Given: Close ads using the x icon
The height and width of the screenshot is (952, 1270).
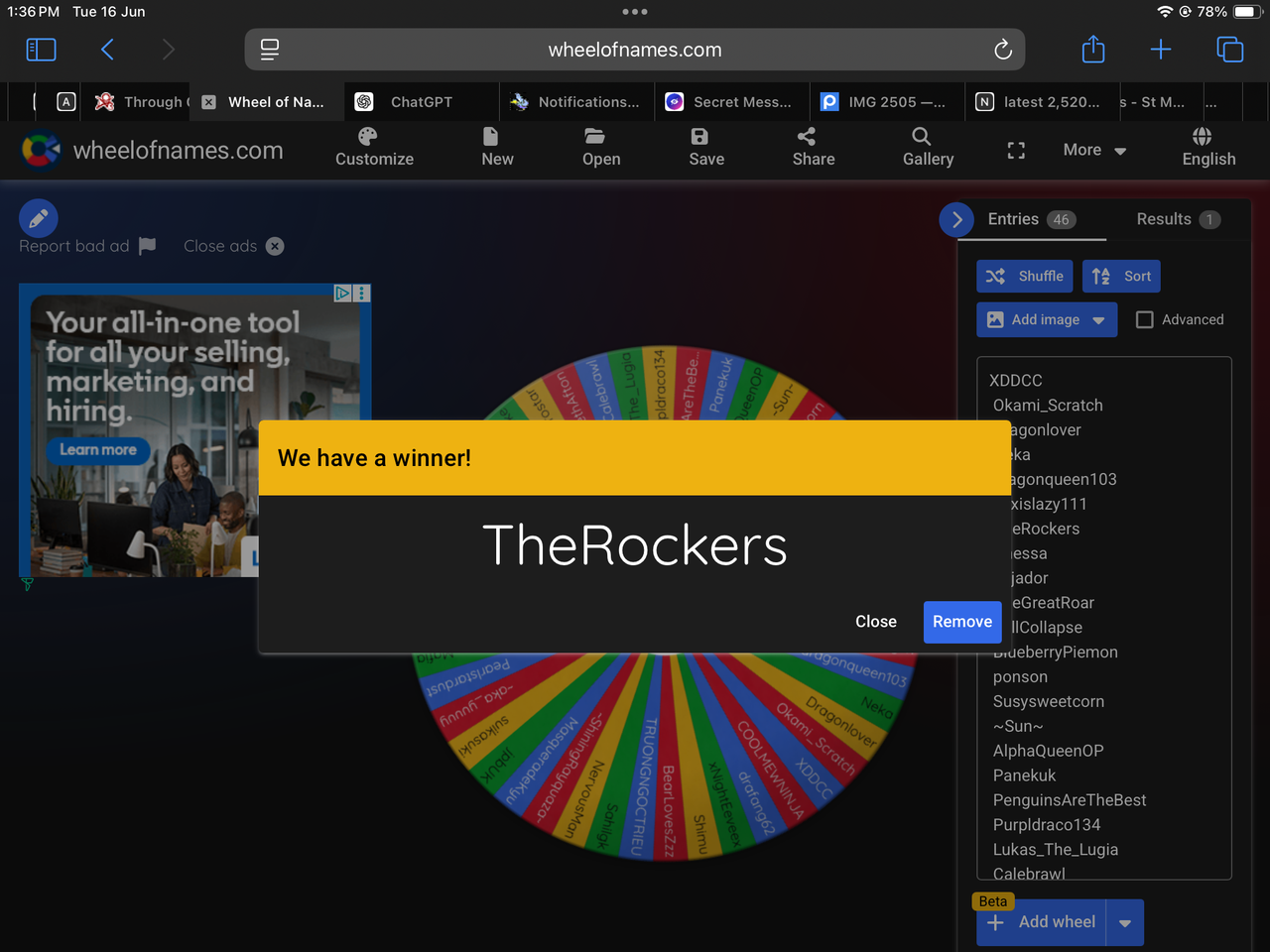Looking at the screenshot, I should 275,246.
